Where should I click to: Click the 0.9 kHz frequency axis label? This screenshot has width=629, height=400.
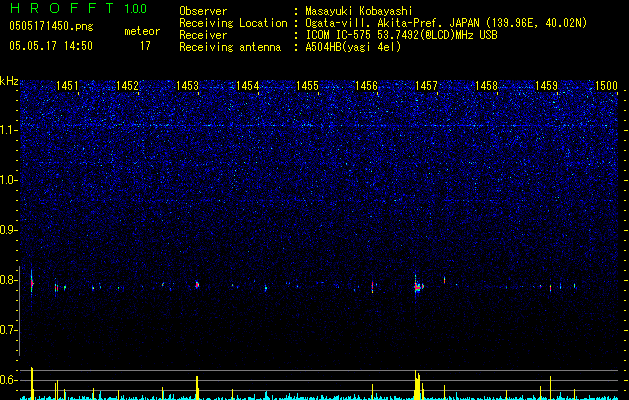[8, 230]
